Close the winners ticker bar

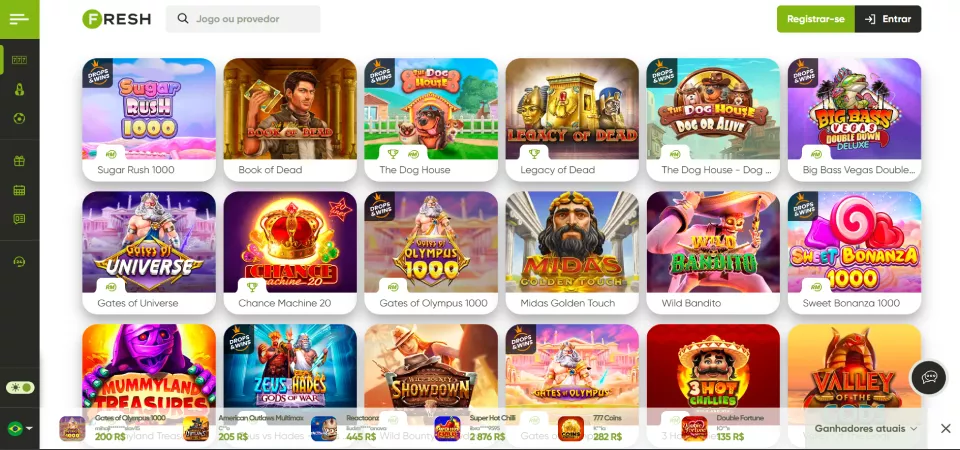(946, 429)
